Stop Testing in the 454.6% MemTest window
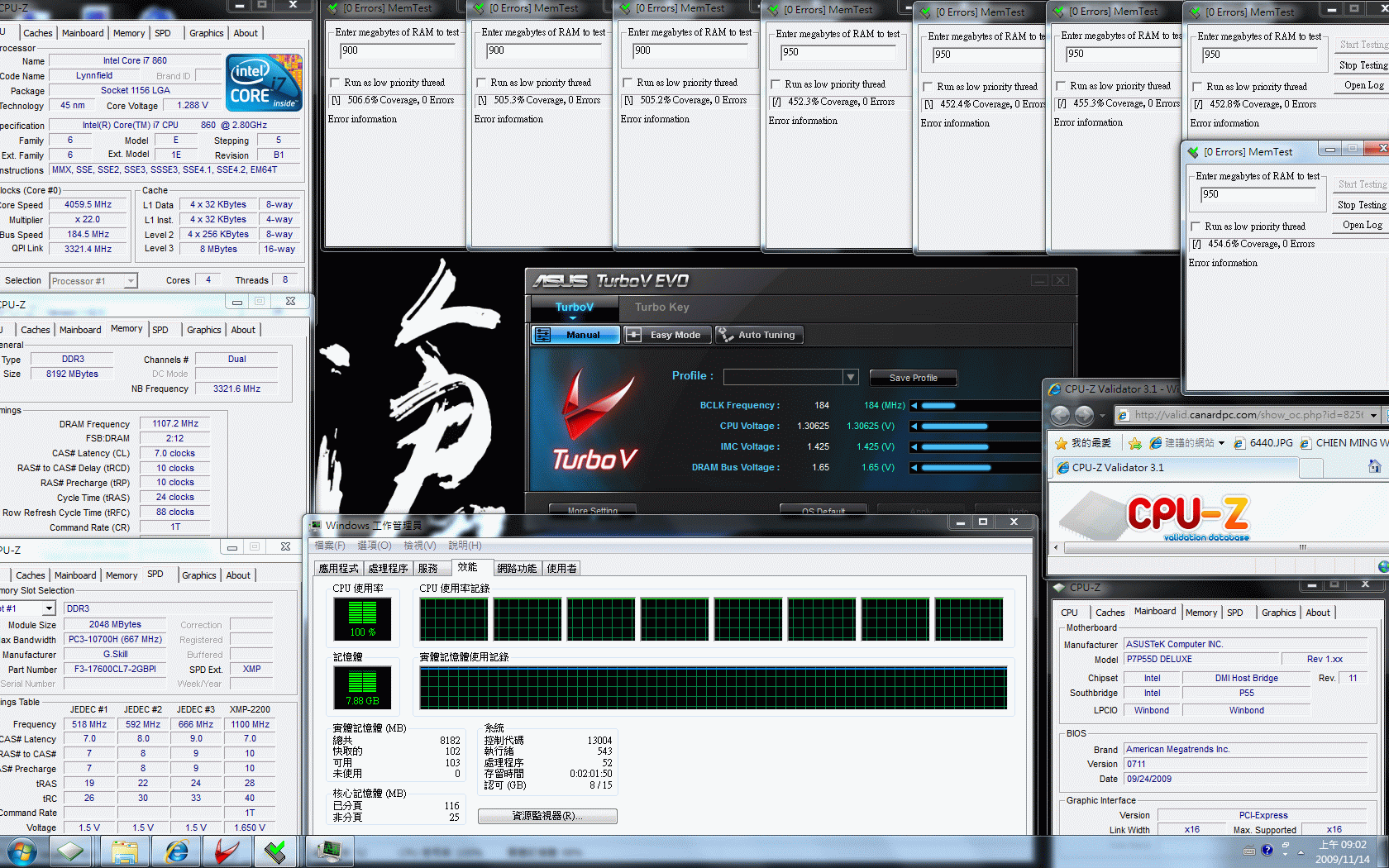Viewport: 1389px width, 868px height. (1361, 205)
